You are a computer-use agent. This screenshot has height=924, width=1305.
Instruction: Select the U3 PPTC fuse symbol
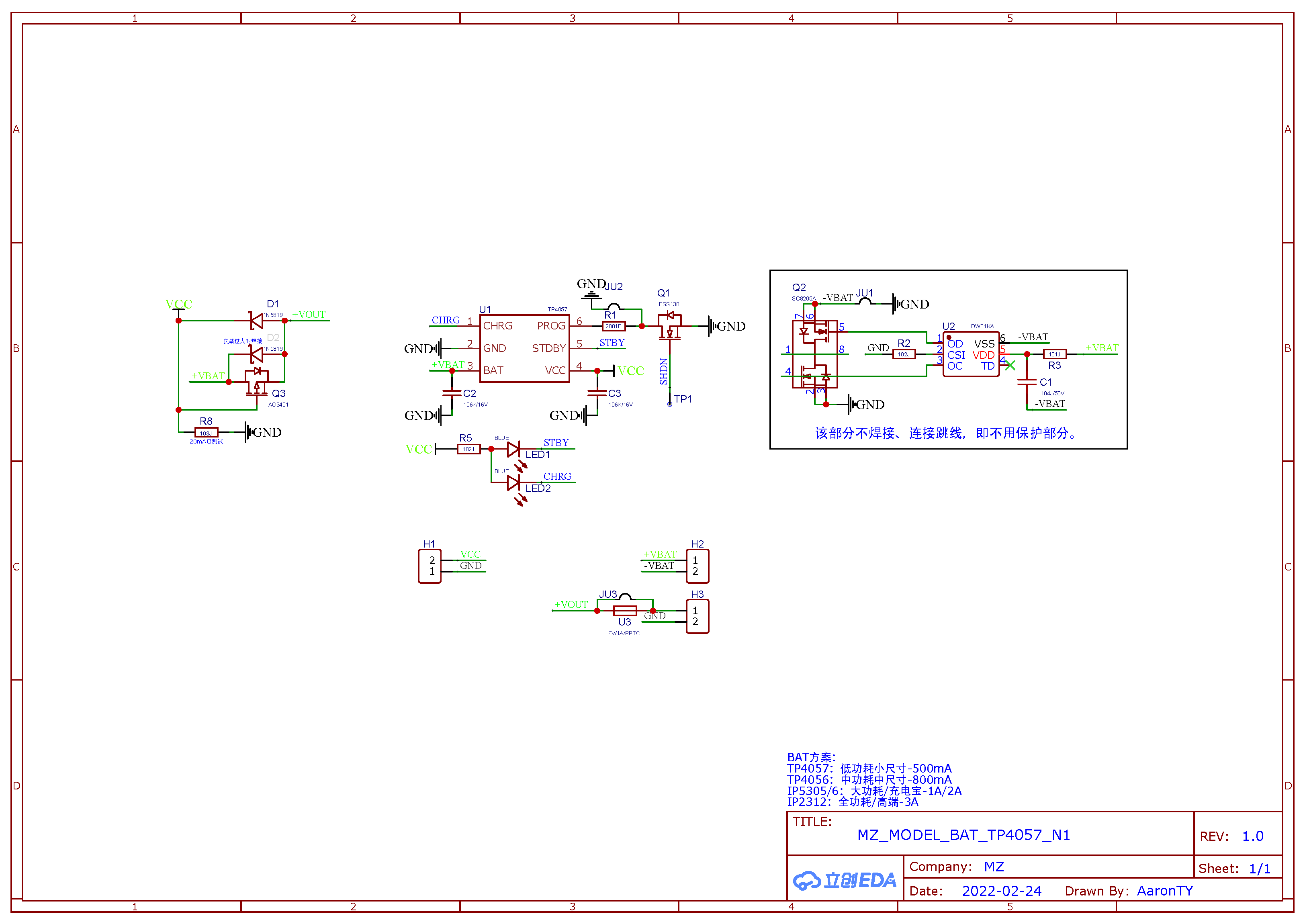(625, 611)
